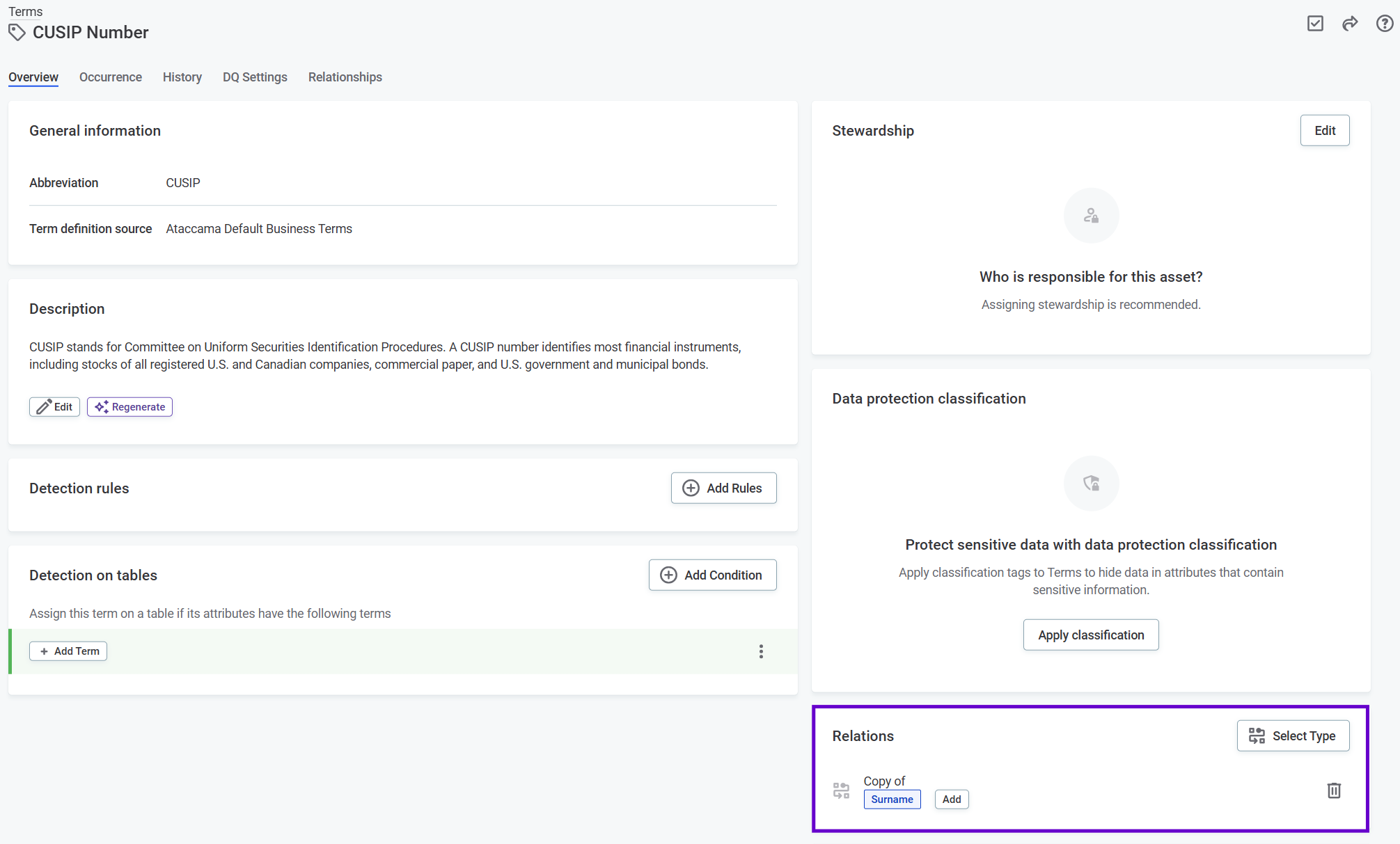Click the approval checkbox icon in top toolbar
The height and width of the screenshot is (844, 1400).
coord(1315,23)
